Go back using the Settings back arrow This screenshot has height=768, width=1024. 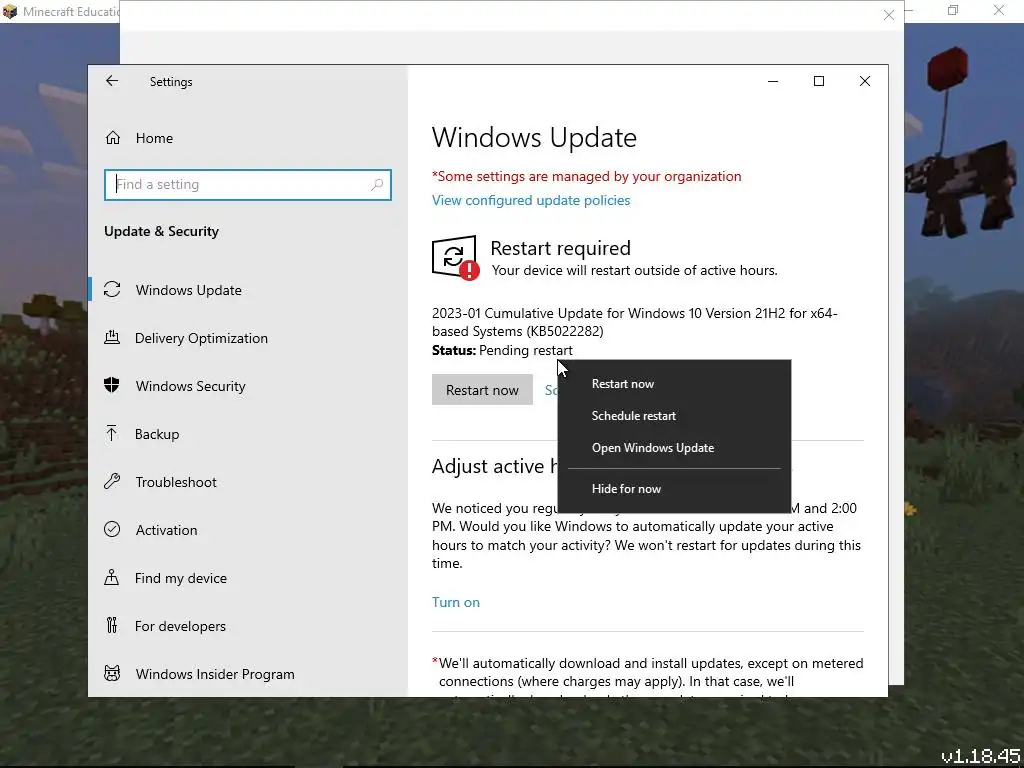[x=112, y=81]
